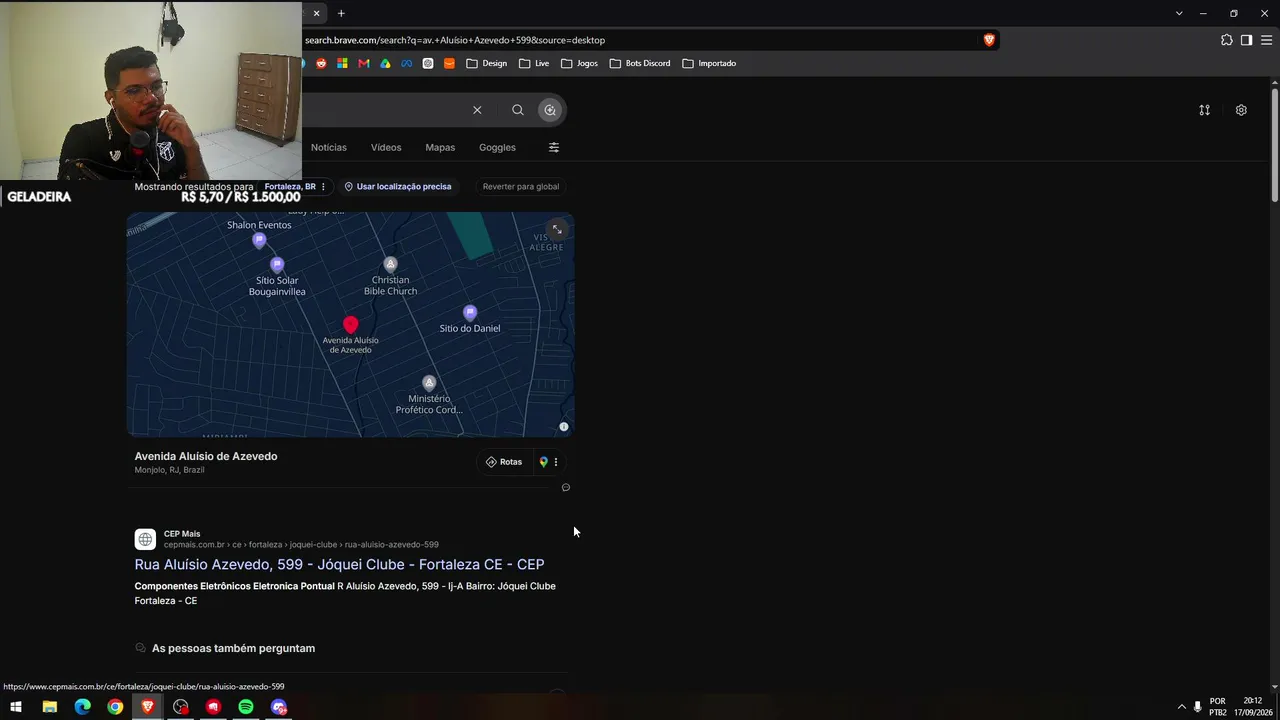Open the Bots Discord bookmarks folder
This screenshot has height=720, width=1280.
[640, 63]
